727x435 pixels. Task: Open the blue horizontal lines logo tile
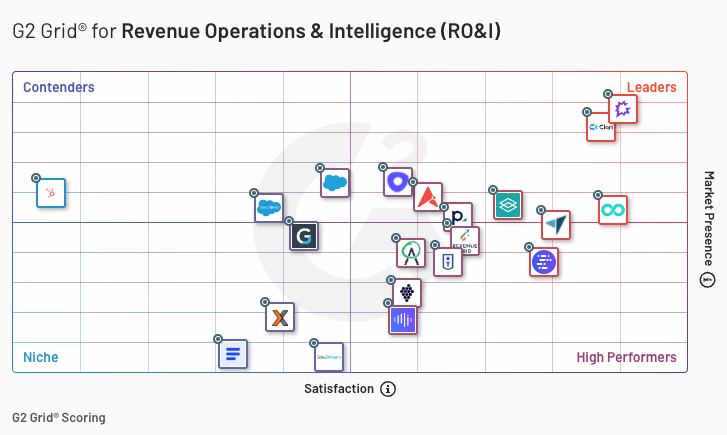coord(233,354)
